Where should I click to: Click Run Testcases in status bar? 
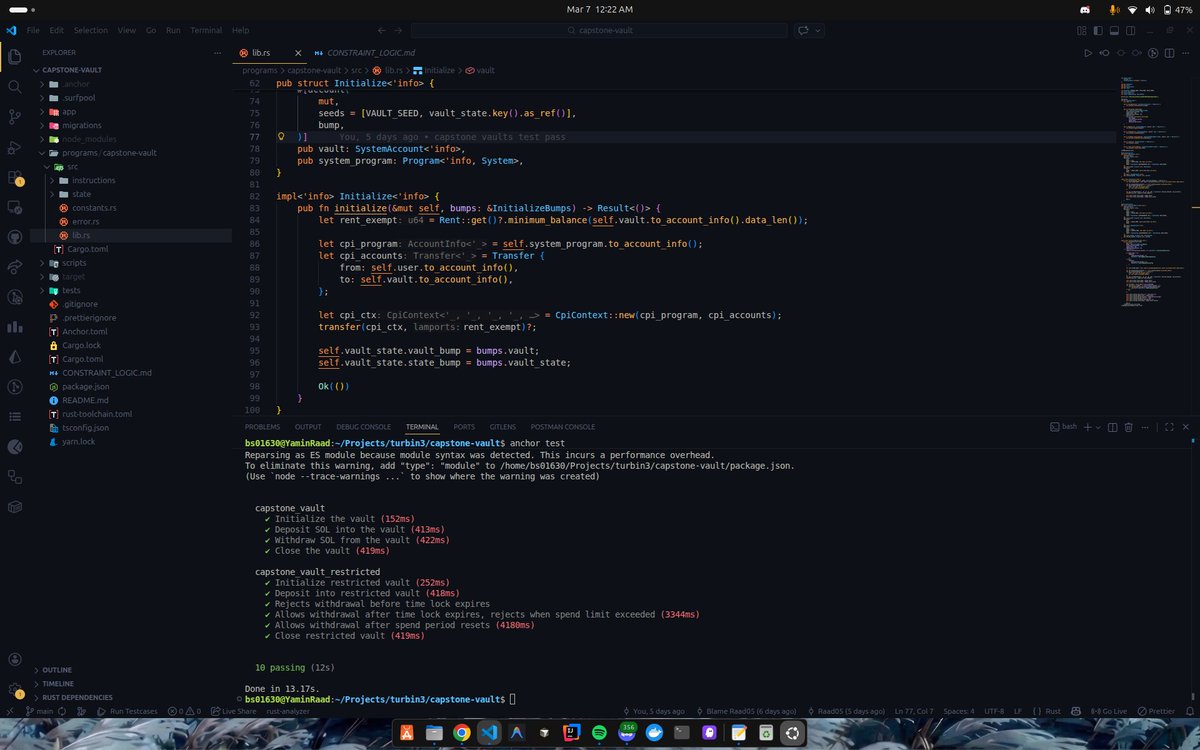[127, 711]
